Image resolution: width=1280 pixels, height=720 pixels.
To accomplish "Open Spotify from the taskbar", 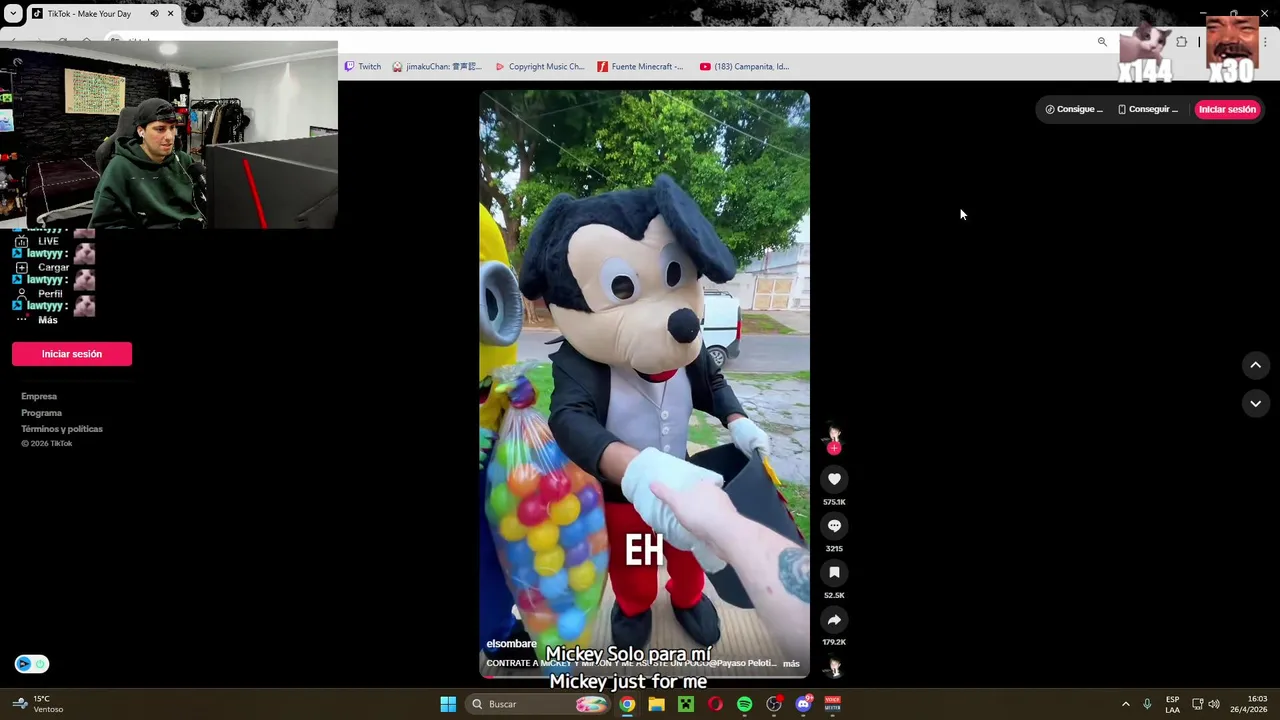I will [x=744, y=704].
